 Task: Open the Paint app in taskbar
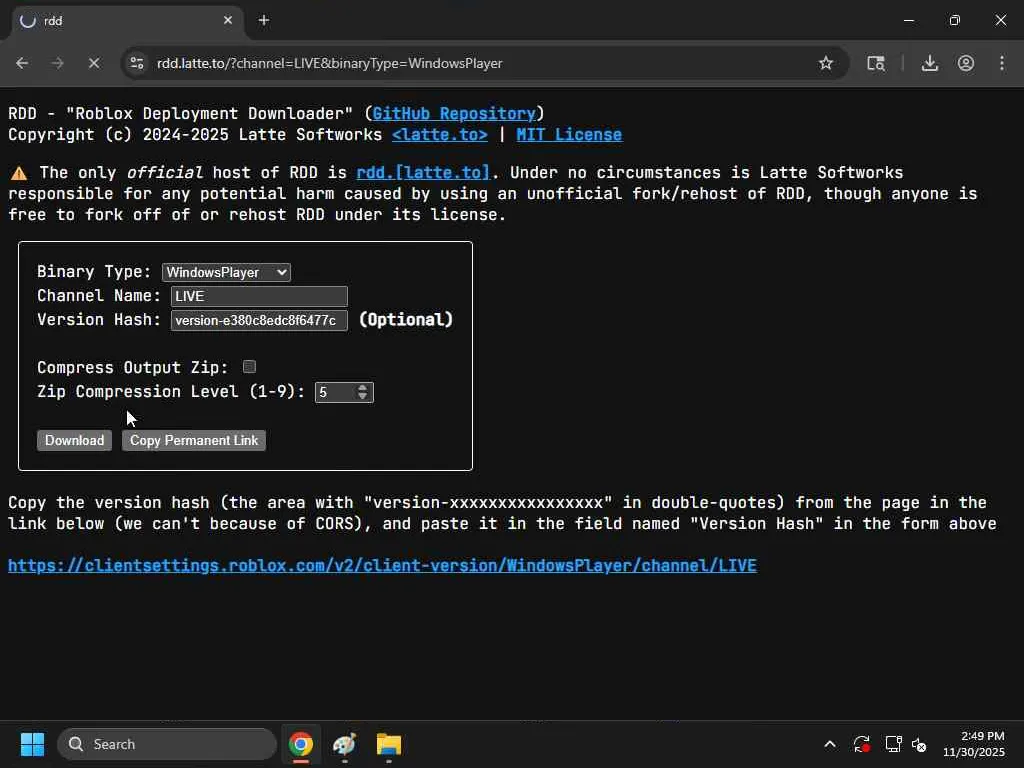coord(344,744)
